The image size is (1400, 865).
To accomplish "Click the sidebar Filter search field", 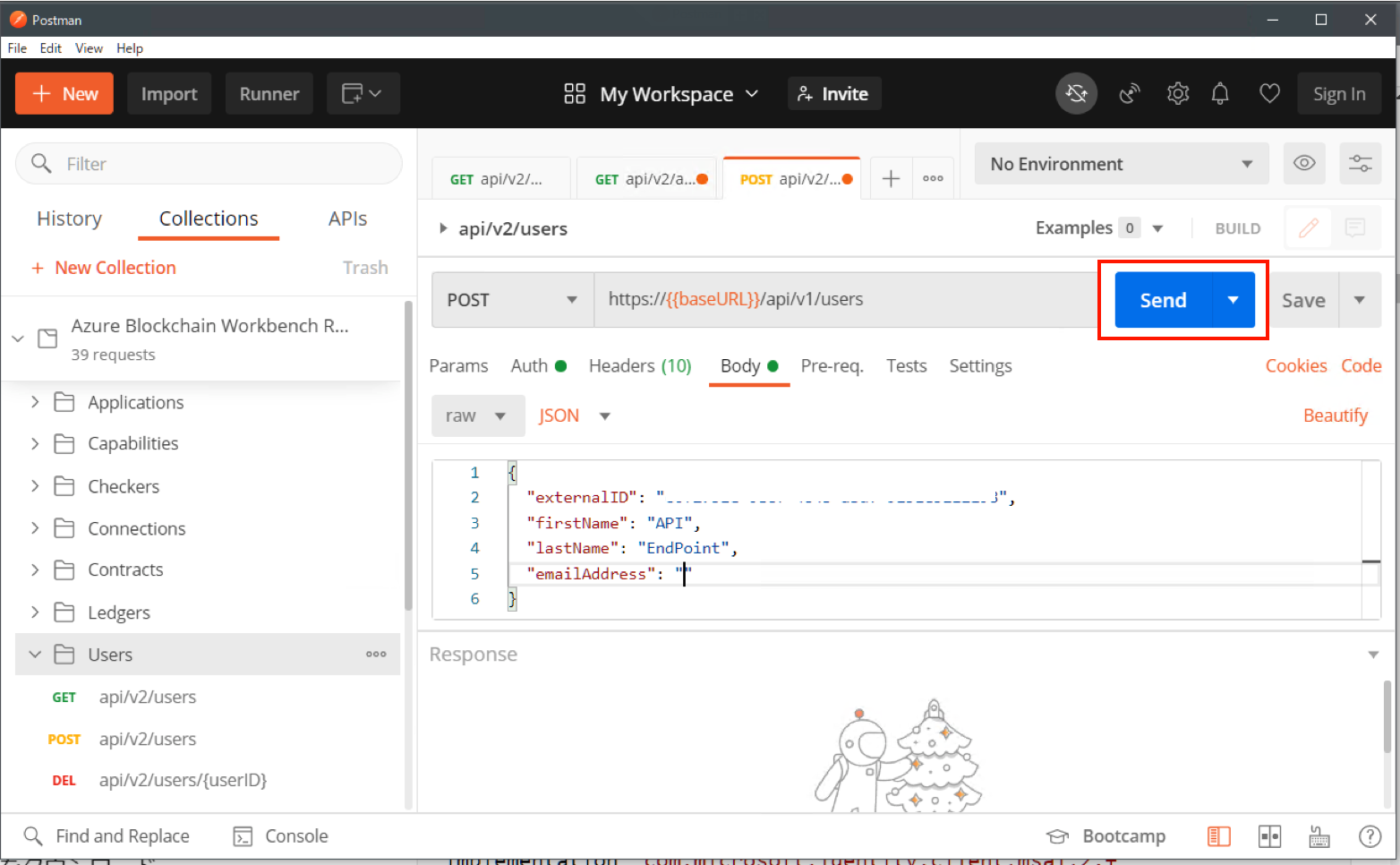I will (209, 163).
